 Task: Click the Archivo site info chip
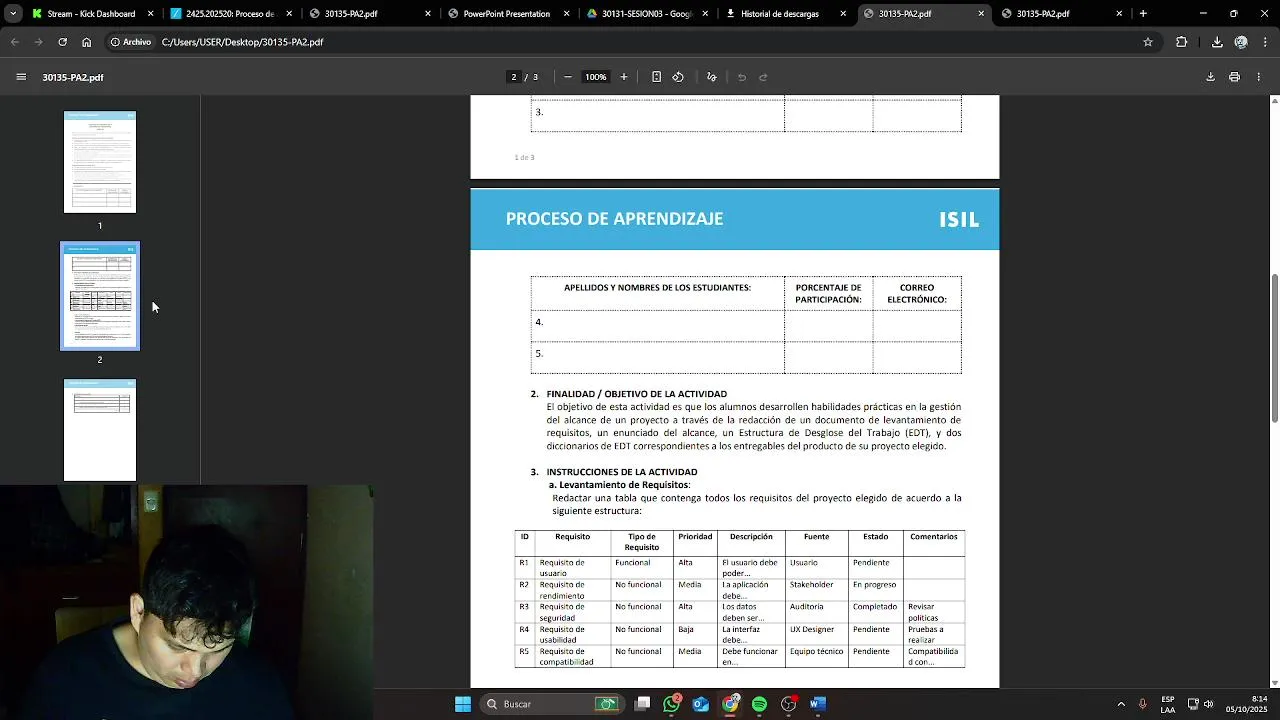[x=131, y=42]
